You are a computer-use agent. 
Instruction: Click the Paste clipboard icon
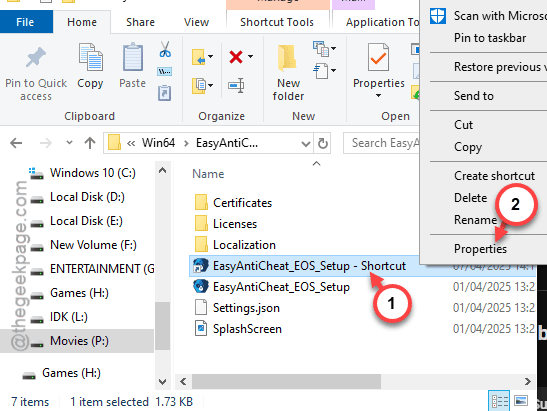click(133, 58)
